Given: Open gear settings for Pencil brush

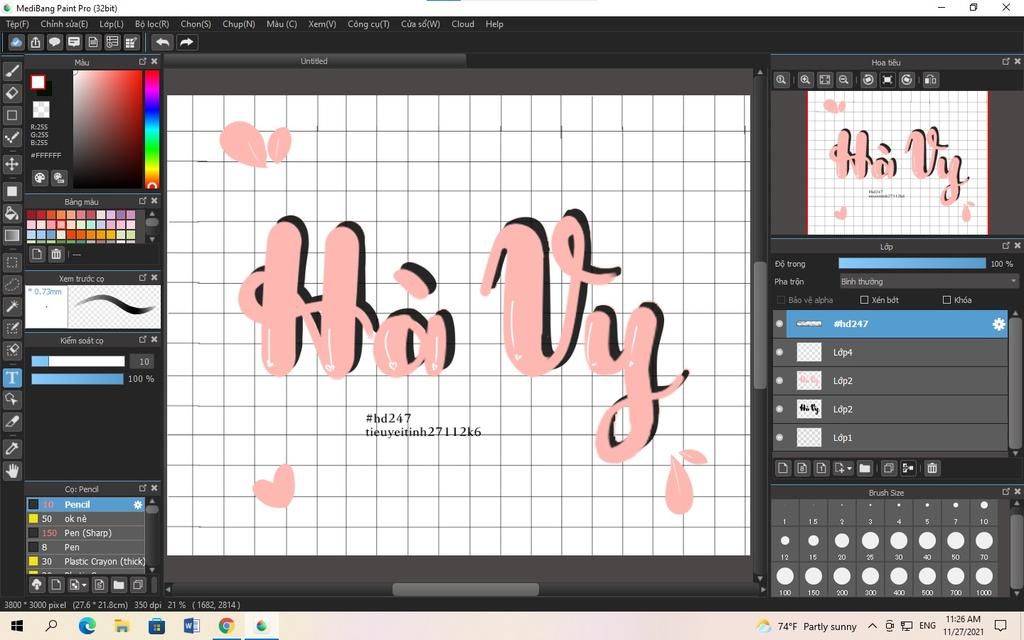Looking at the screenshot, I should [138, 505].
